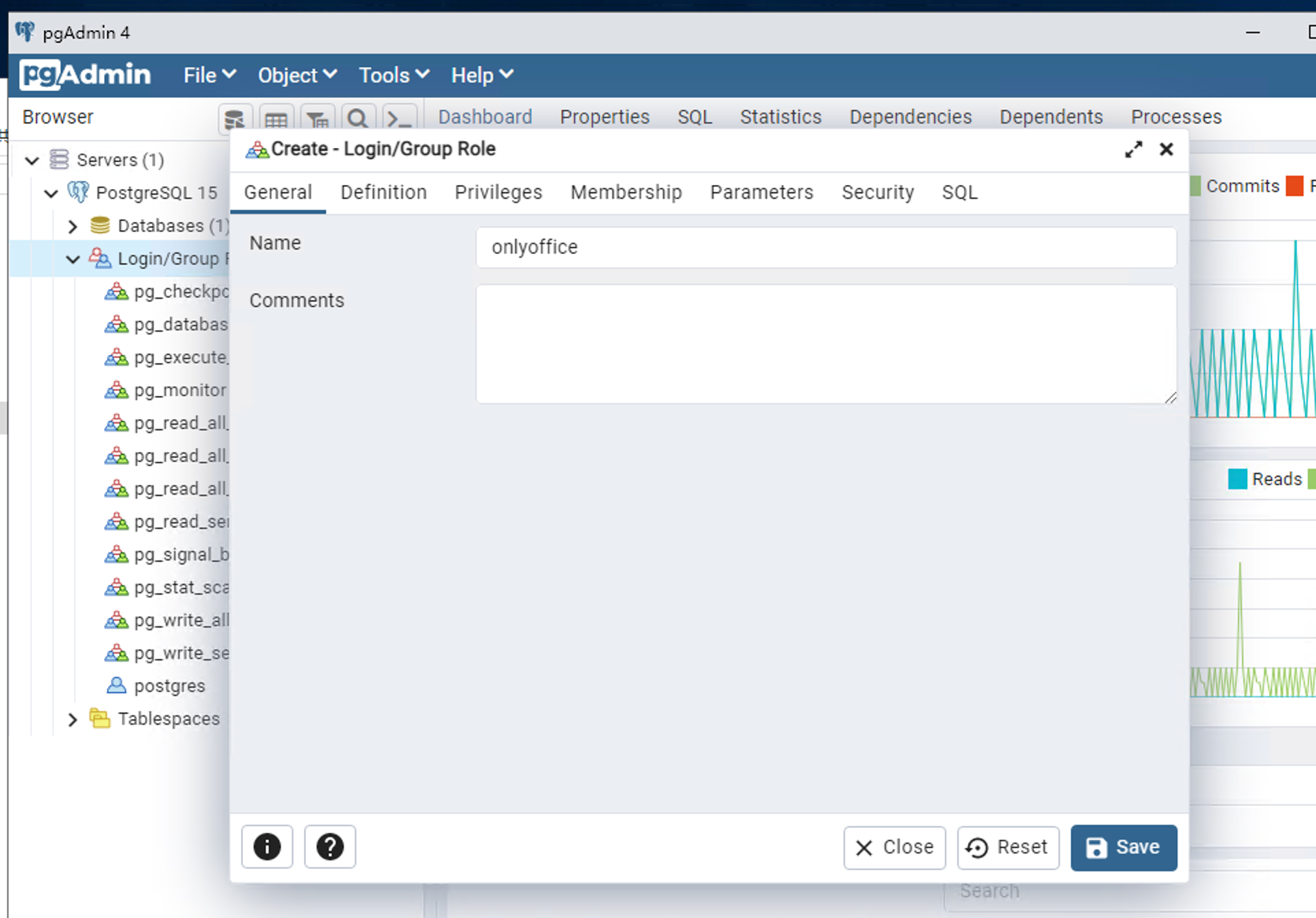Collapse the PostgreSQL 15 server node
This screenshot has height=918, width=1316.
[x=51, y=193]
